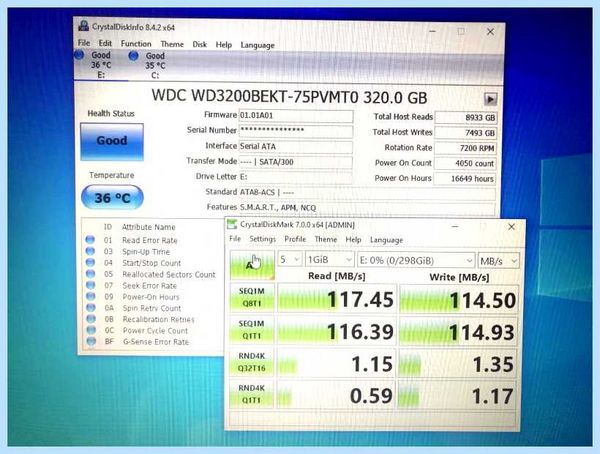The image size is (600, 454).
Task: Expand the 1GiB test size dropdown
Action: click(329, 260)
